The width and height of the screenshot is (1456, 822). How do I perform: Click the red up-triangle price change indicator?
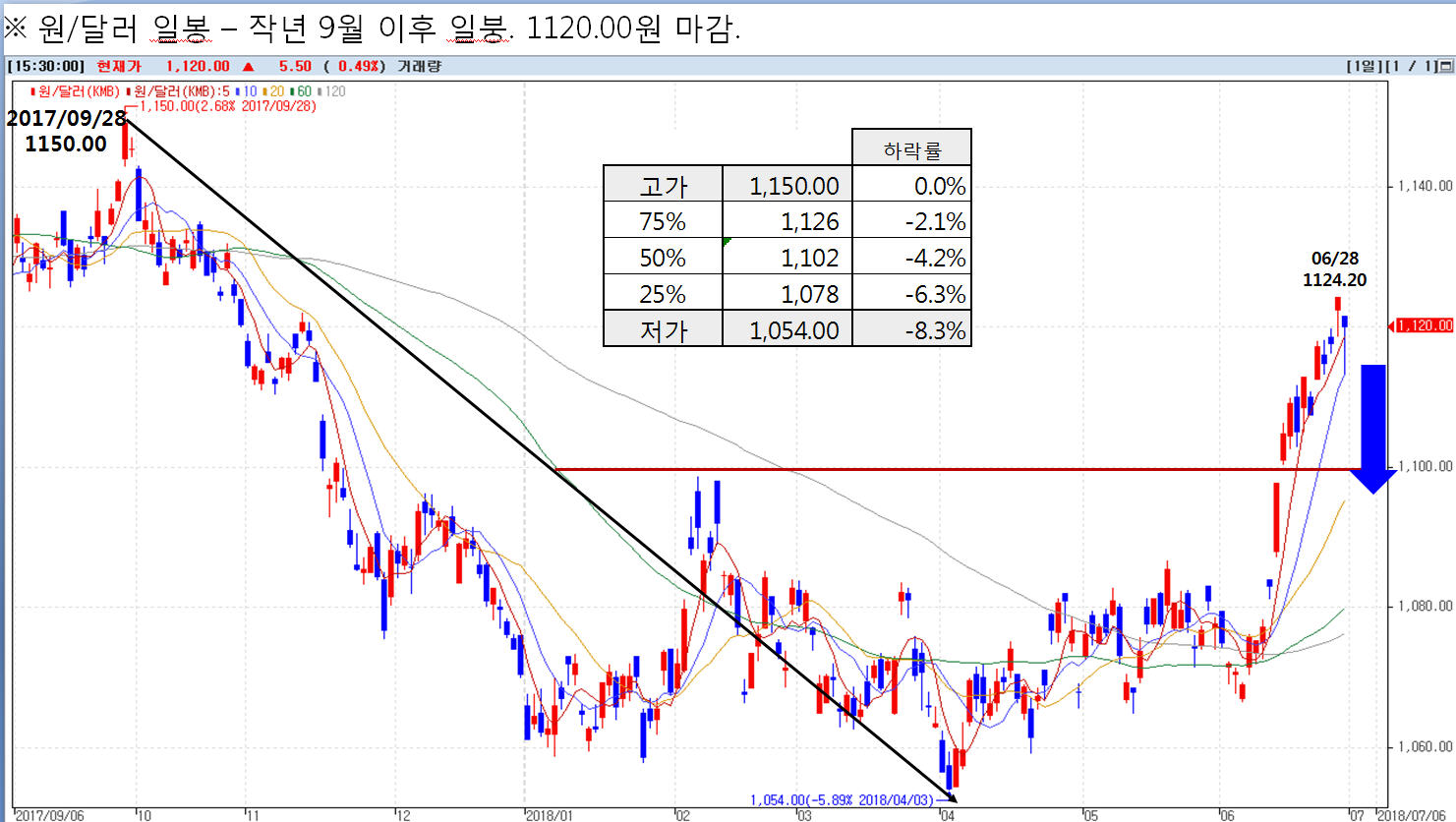coord(248,66)
